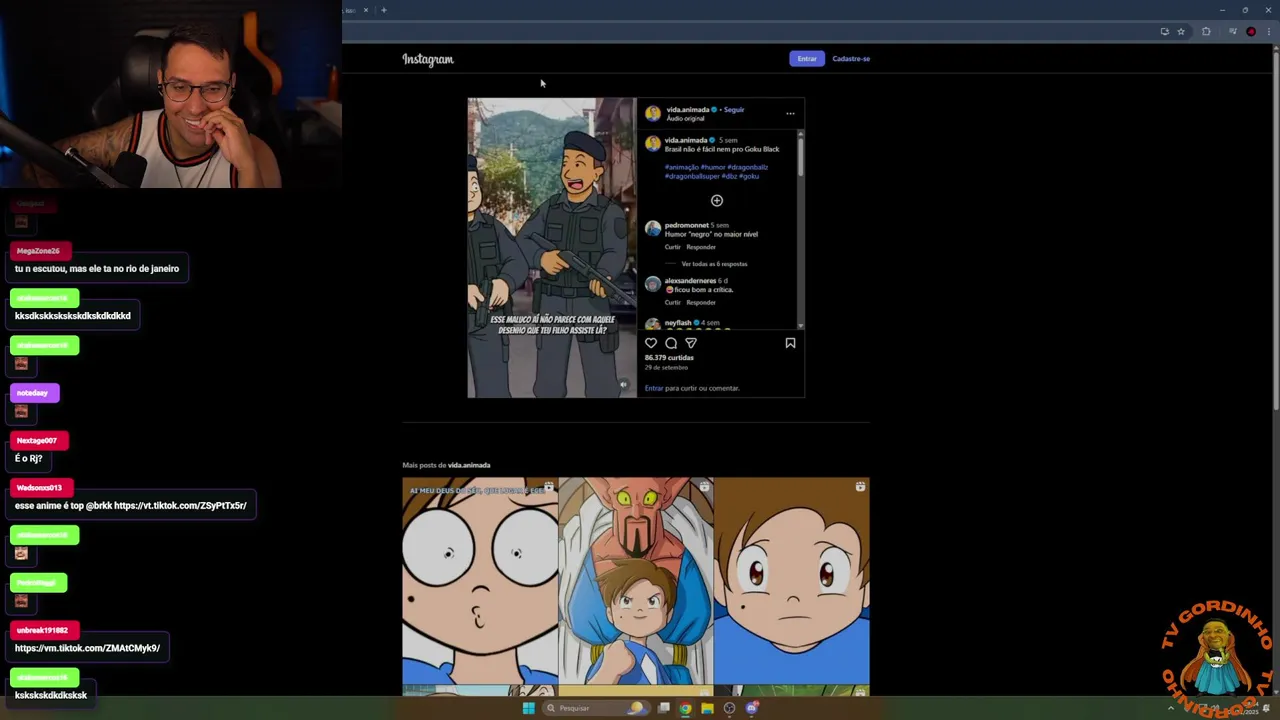
Task: Click the 29 de setembro post date
Action: [666, 367]
